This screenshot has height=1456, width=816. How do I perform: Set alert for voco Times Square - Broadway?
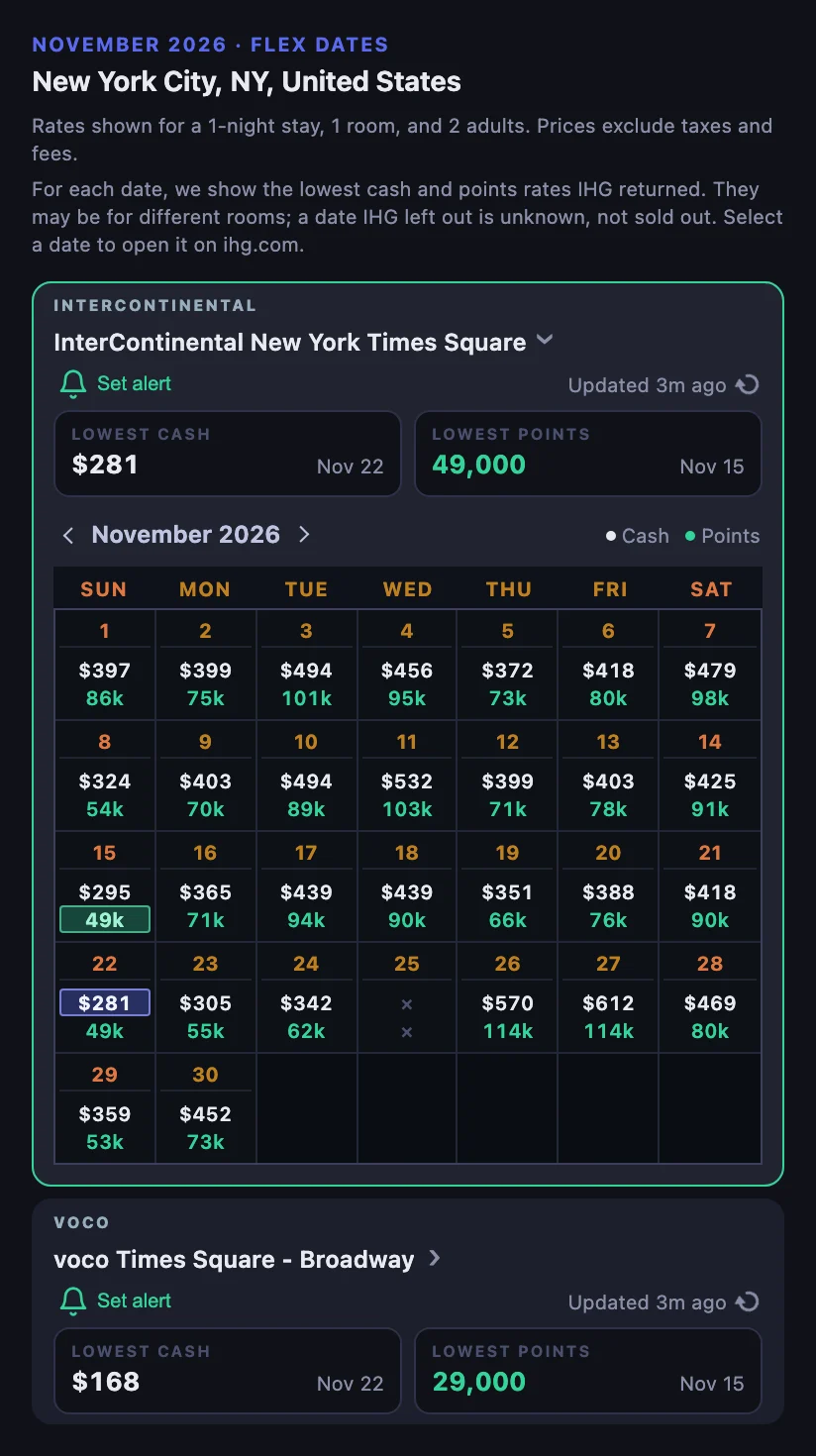[x=117, y=1301]
